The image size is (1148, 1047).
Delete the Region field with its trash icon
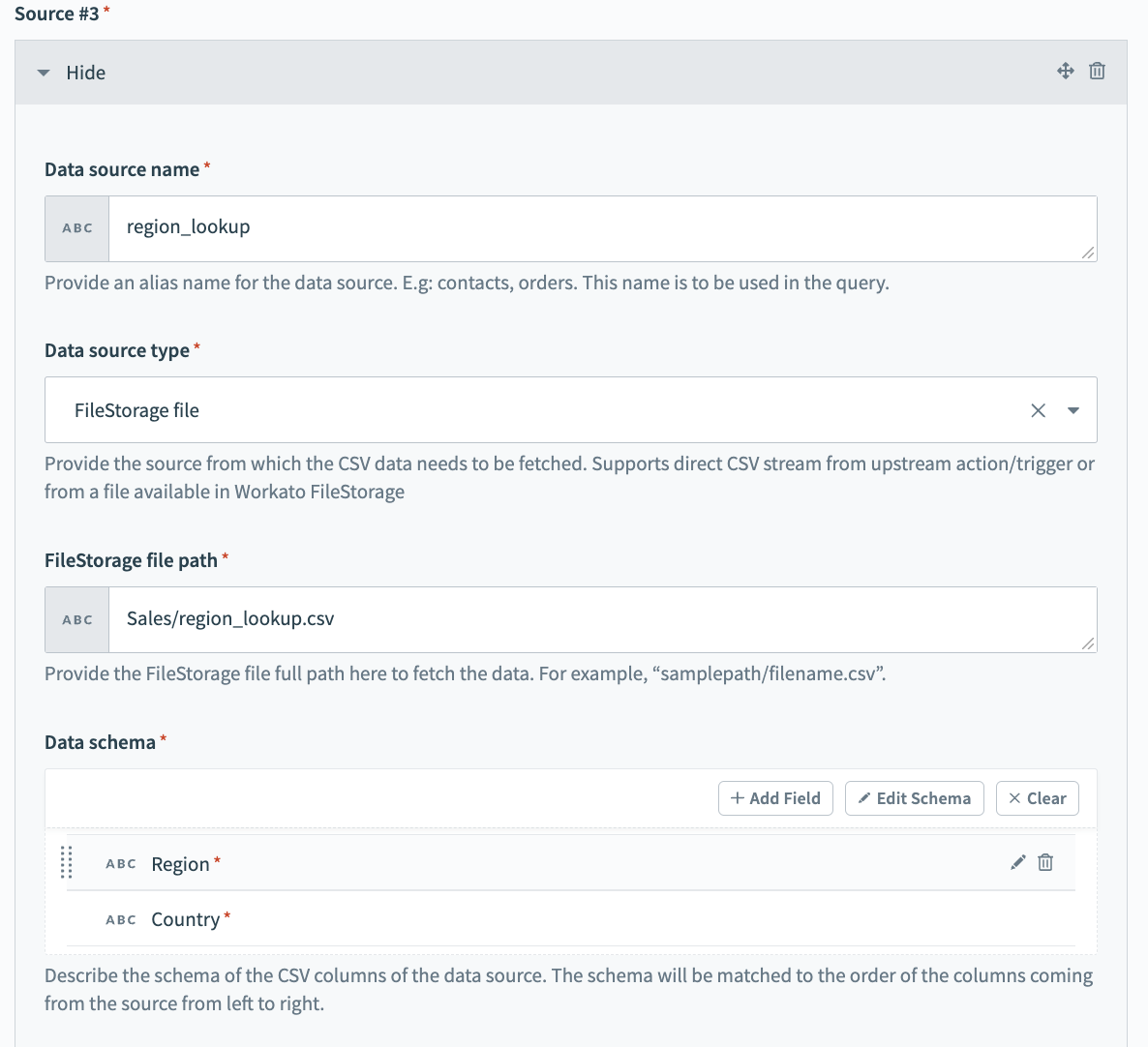(x=1045, y=862)
